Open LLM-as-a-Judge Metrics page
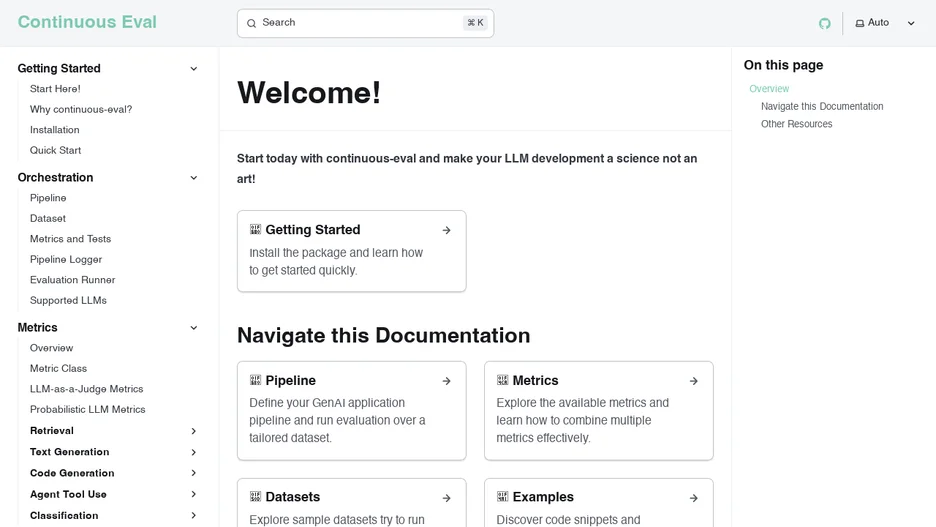This screenshot has width=936, height=527. pyautogui.click(x=87, y=389)
